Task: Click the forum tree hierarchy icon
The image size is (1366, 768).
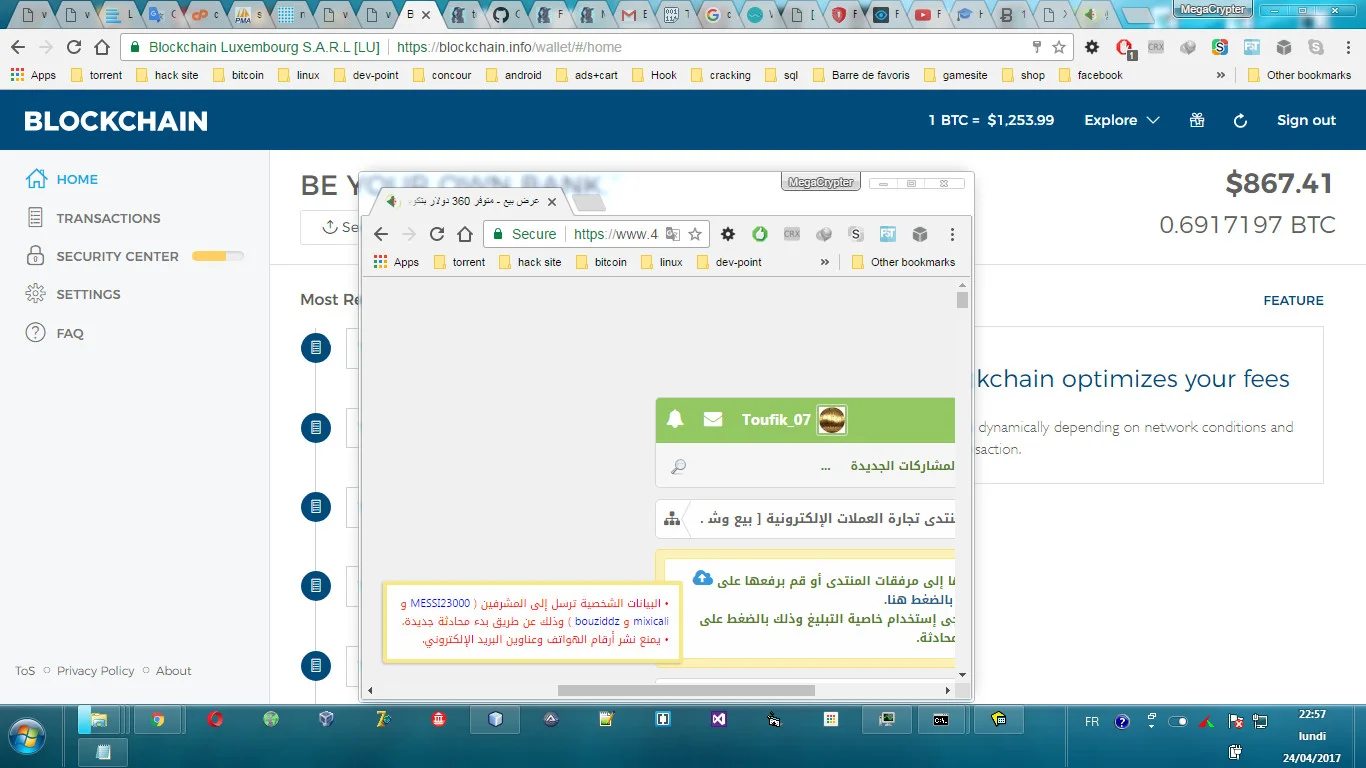Action: click(x=672, y=519)
